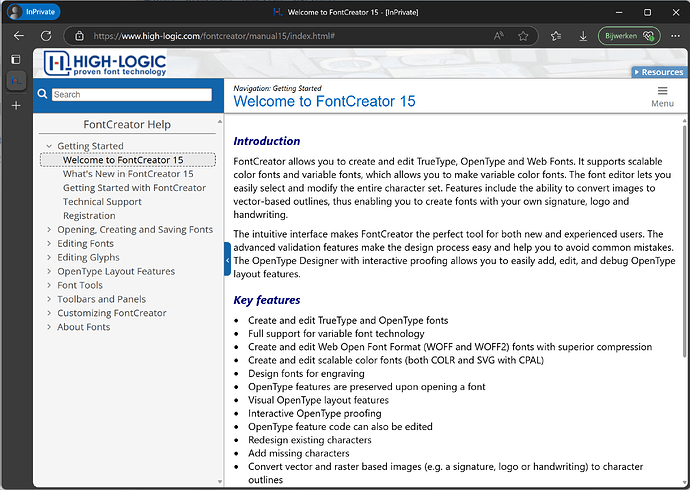
Task: Click the address bar URL
Action: tap(214, 36)
